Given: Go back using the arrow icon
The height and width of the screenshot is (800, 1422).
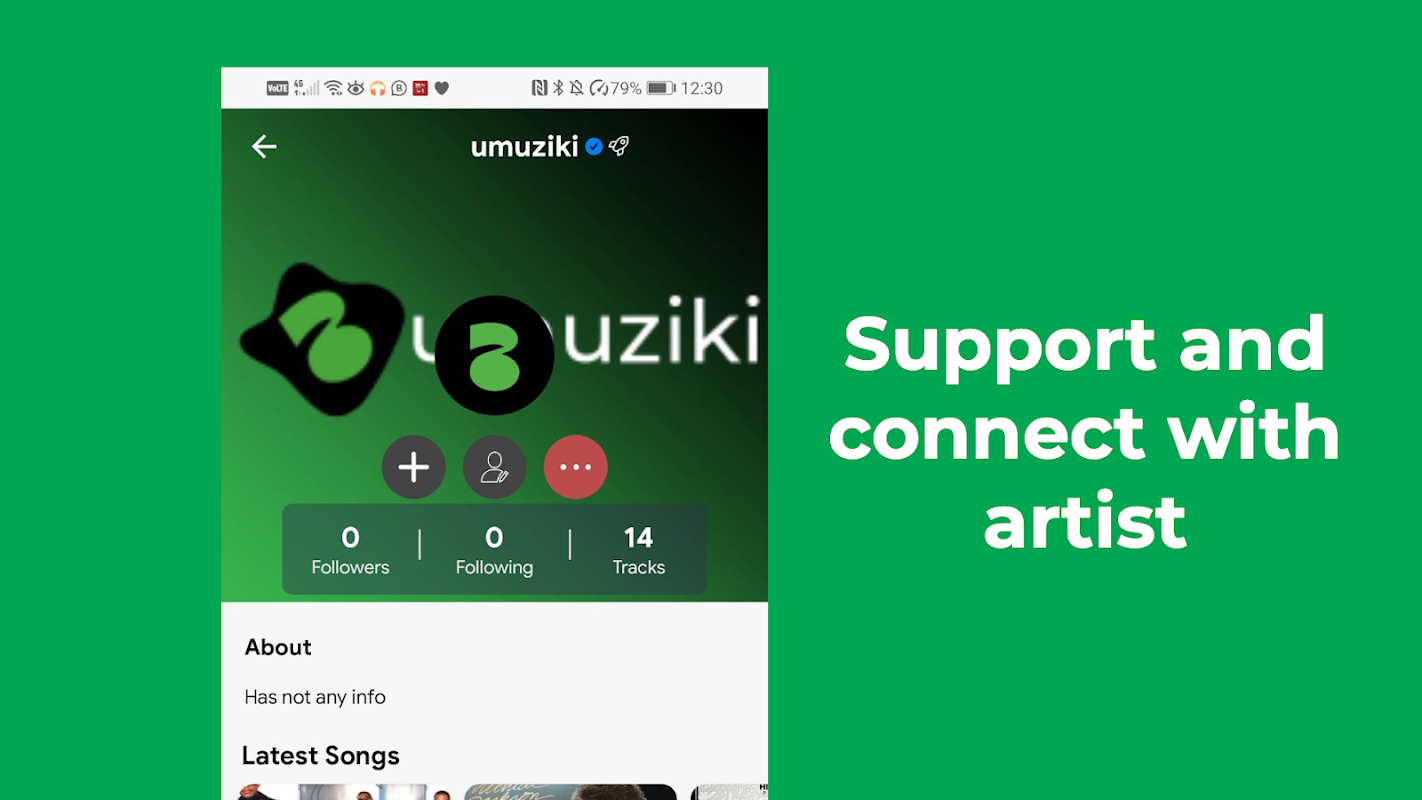Looking at the screenshot, I should [x=264, y=147].
